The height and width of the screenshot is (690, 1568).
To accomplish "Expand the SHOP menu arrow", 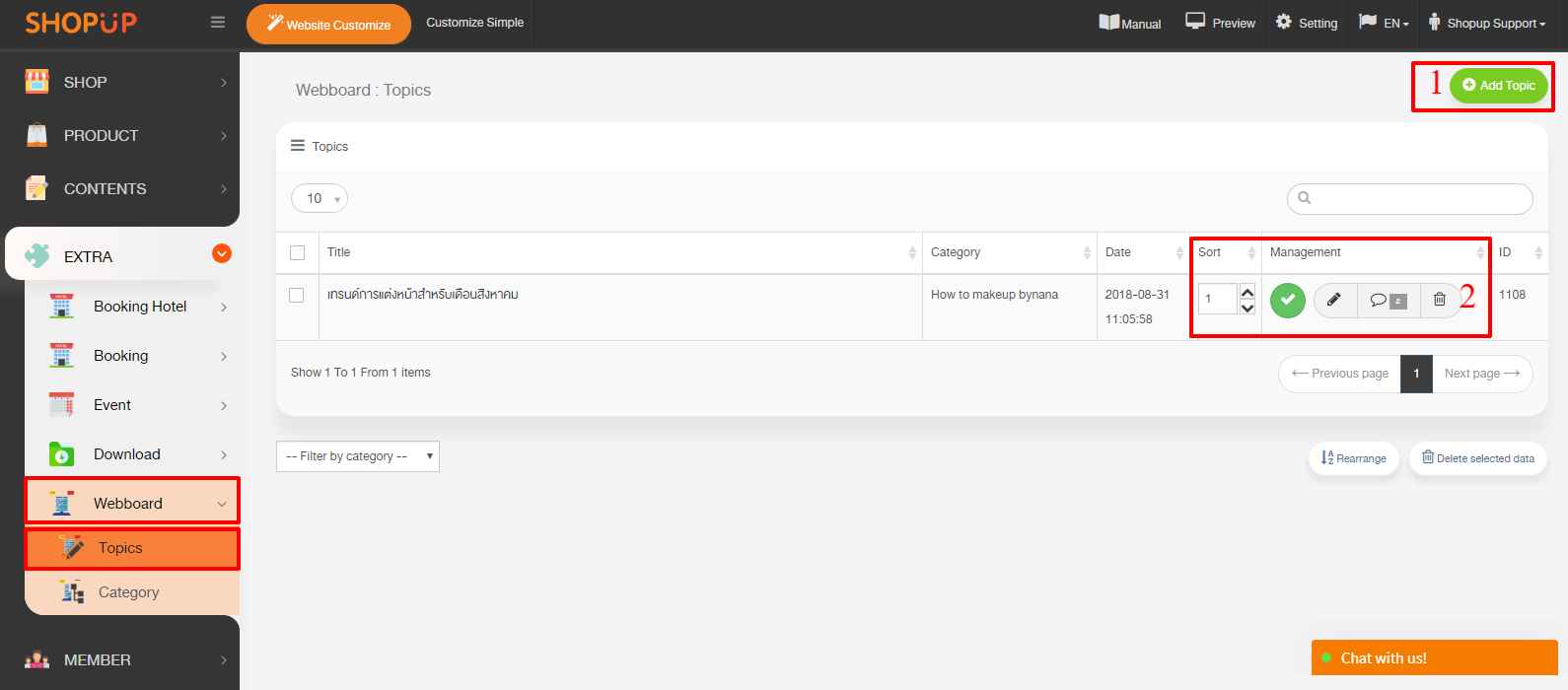I will 224,83.
